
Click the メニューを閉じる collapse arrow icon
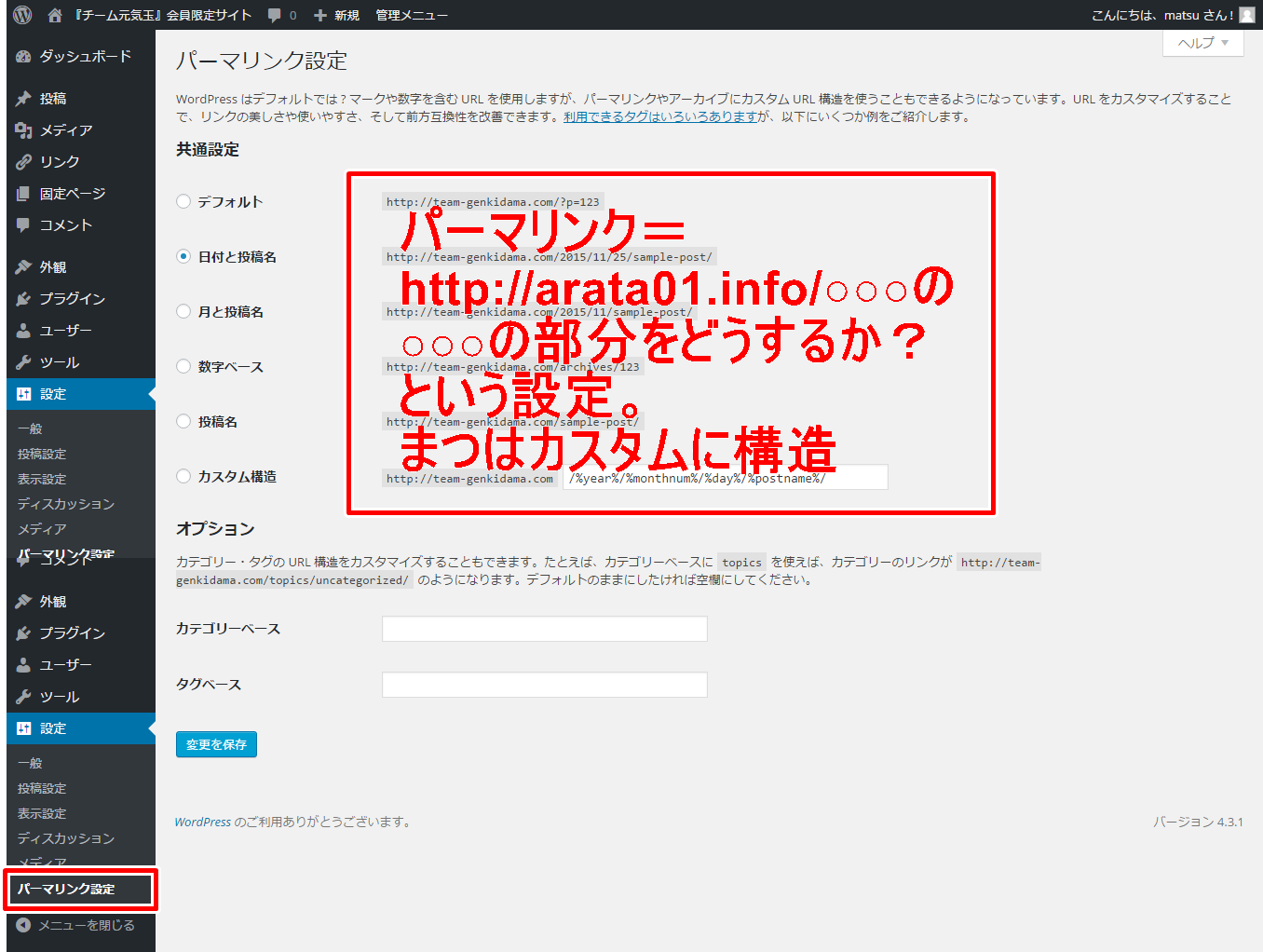point(23,925)
